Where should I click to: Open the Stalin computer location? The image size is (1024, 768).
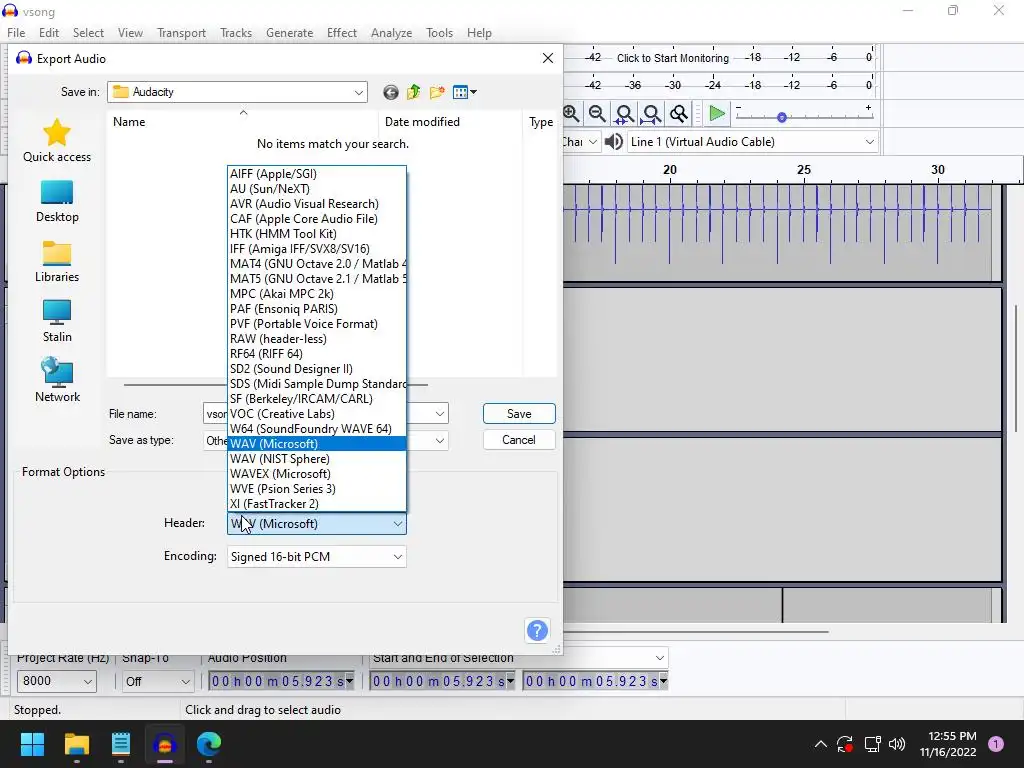pyautogui.click(x=57, y=321)
